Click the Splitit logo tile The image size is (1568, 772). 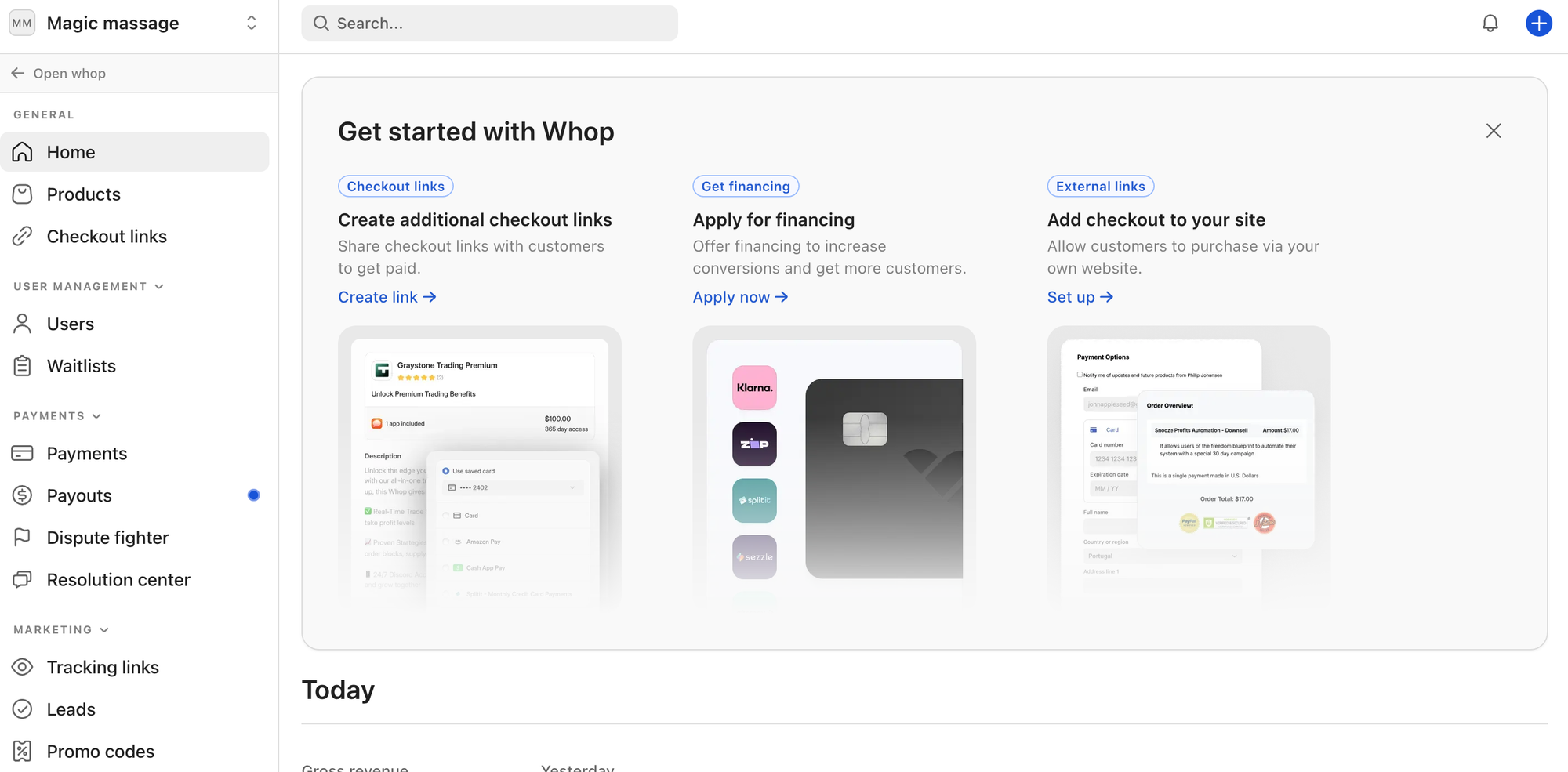coord(754,501)
